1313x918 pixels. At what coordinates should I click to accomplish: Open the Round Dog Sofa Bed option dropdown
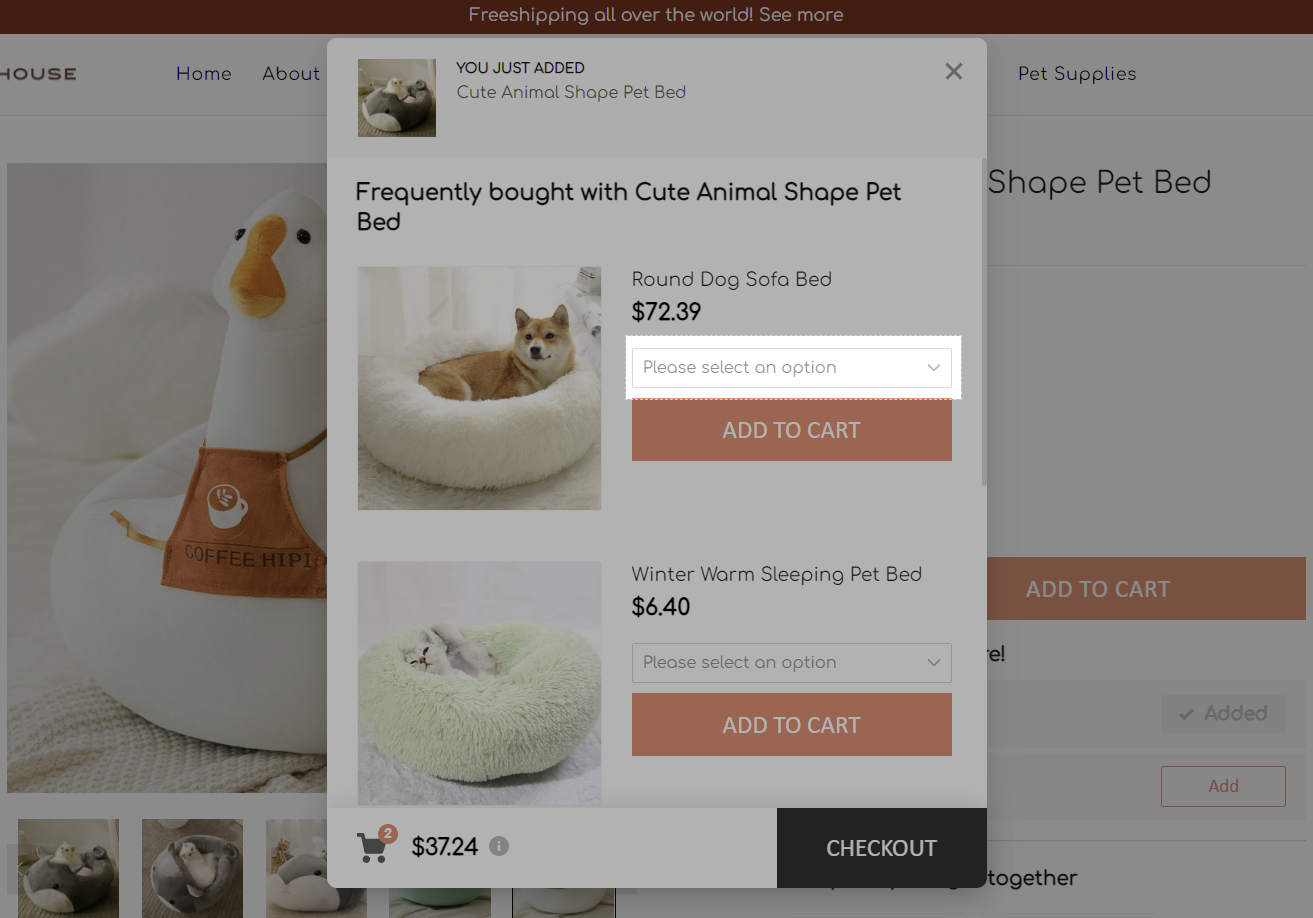tap(791, 368)
